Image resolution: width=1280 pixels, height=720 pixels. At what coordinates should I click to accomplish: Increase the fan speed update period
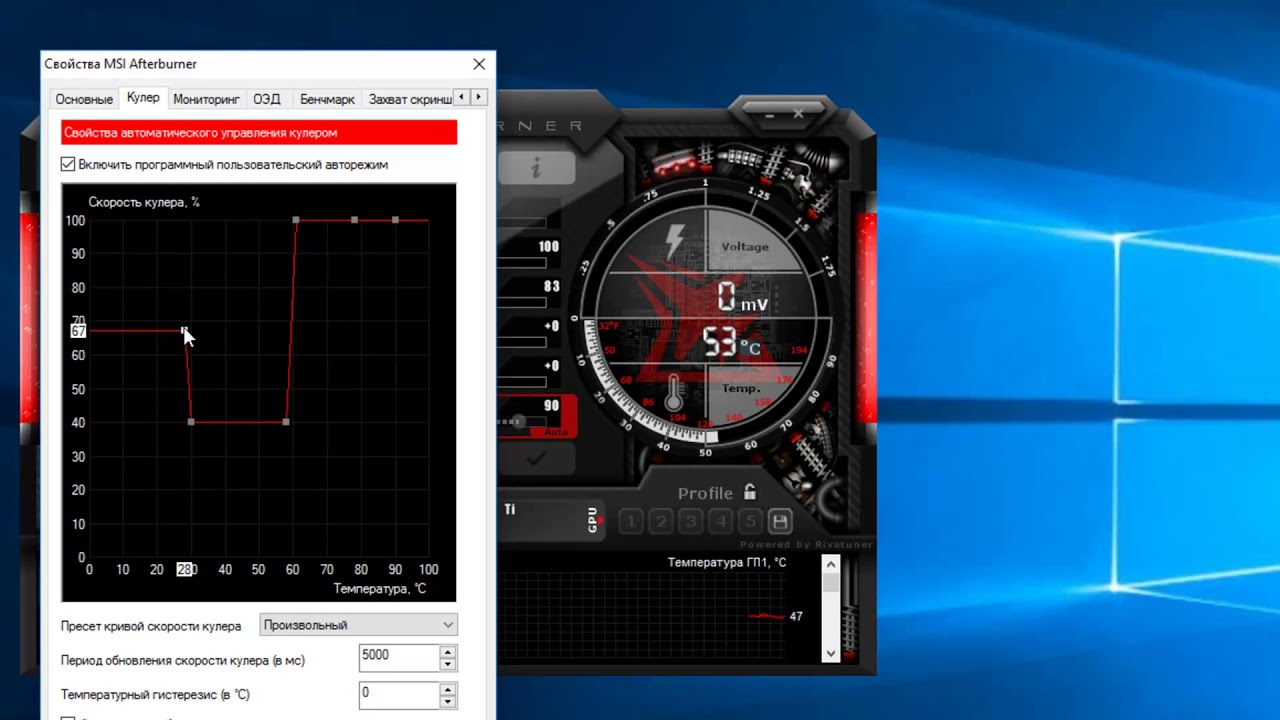(x=448, y=651)
